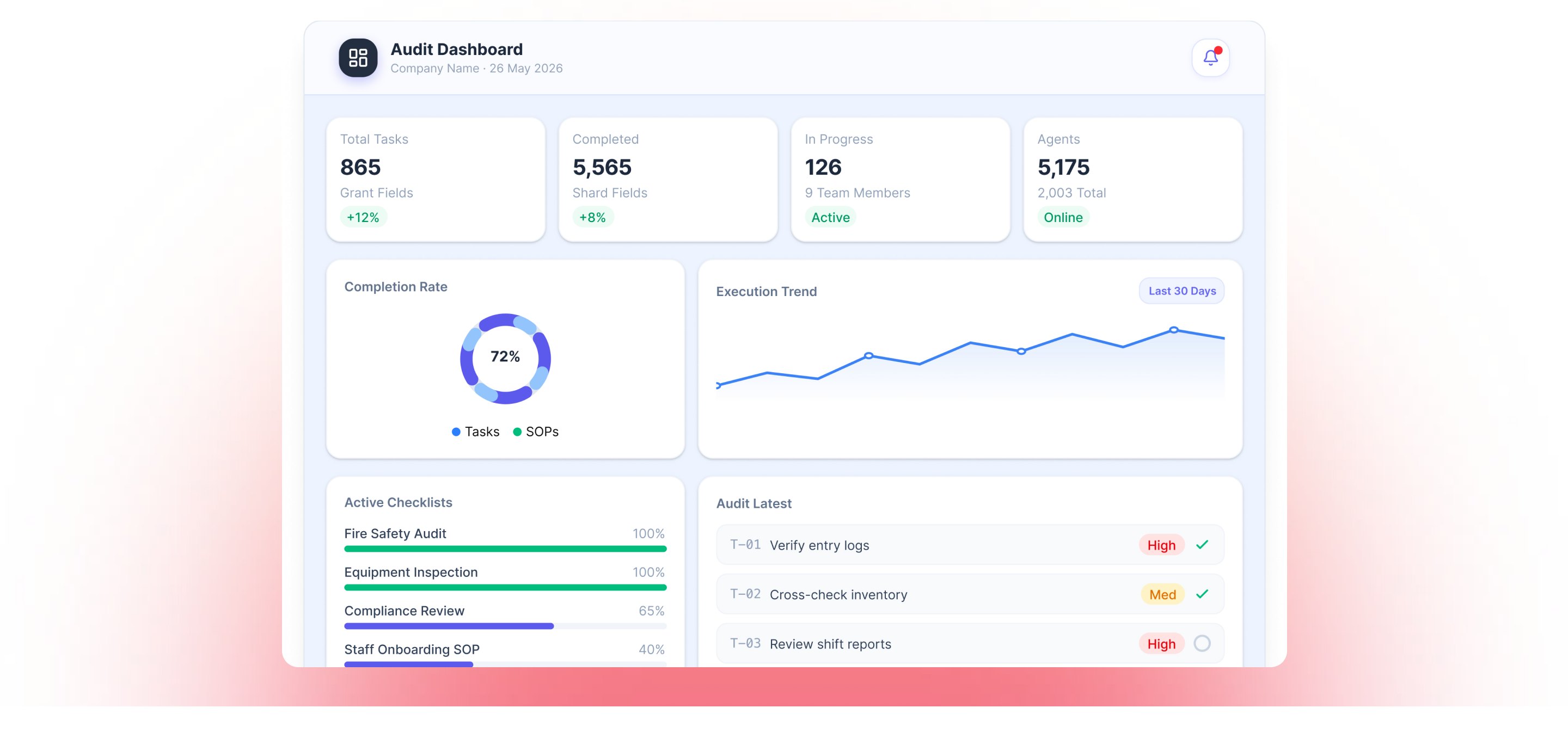This screenshot has width=1568, height=751.
Task: Click the Completion Rate heading
Action: (x=396, y=287)
